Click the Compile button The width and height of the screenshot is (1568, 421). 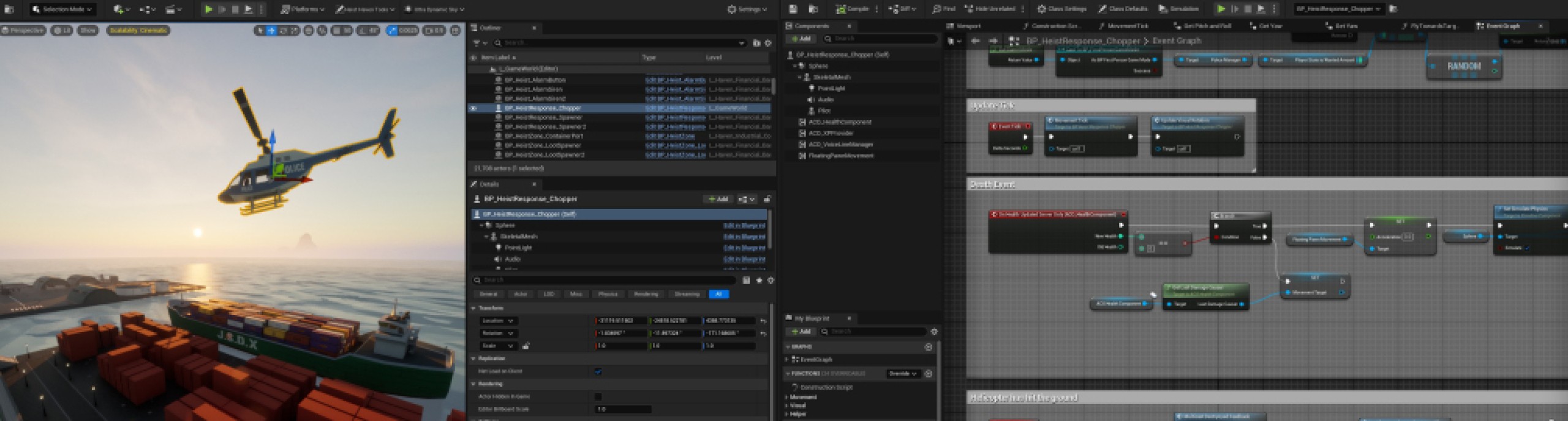[852, 9]
